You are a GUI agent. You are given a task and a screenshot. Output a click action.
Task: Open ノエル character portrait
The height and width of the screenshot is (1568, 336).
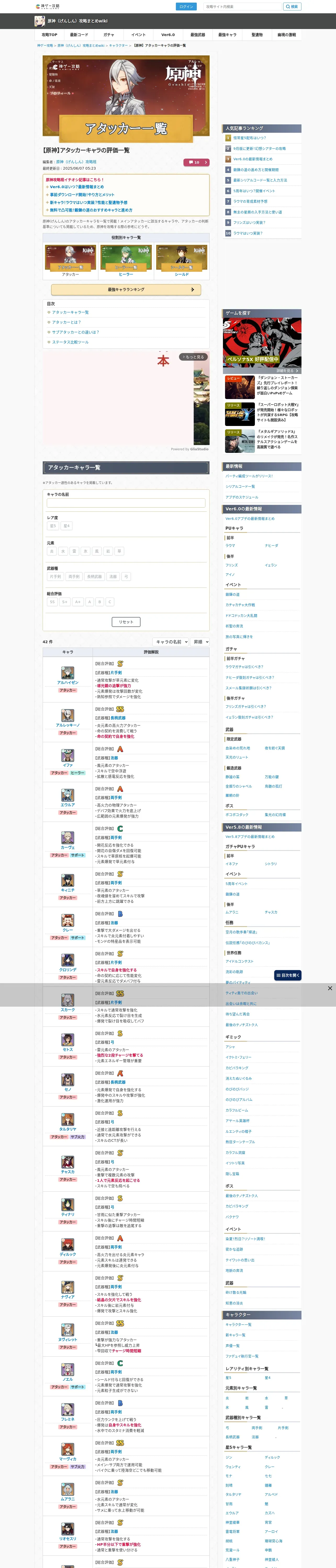68,1370
